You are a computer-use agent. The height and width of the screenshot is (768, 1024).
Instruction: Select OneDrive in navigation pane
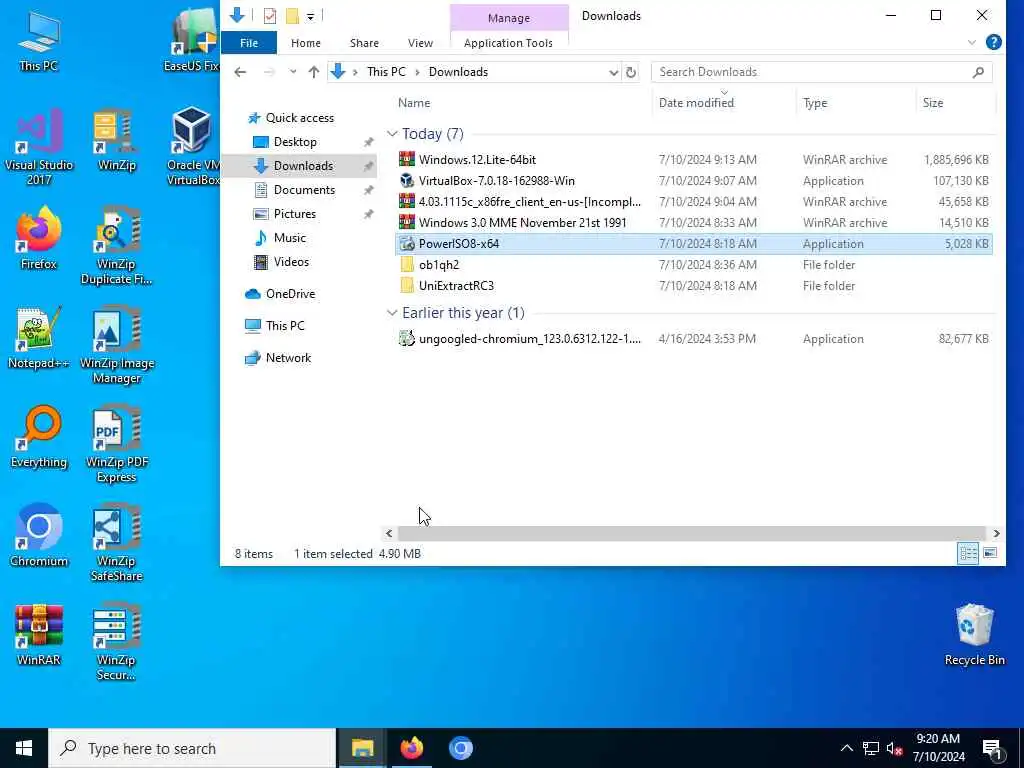click(x=290, y=294)
